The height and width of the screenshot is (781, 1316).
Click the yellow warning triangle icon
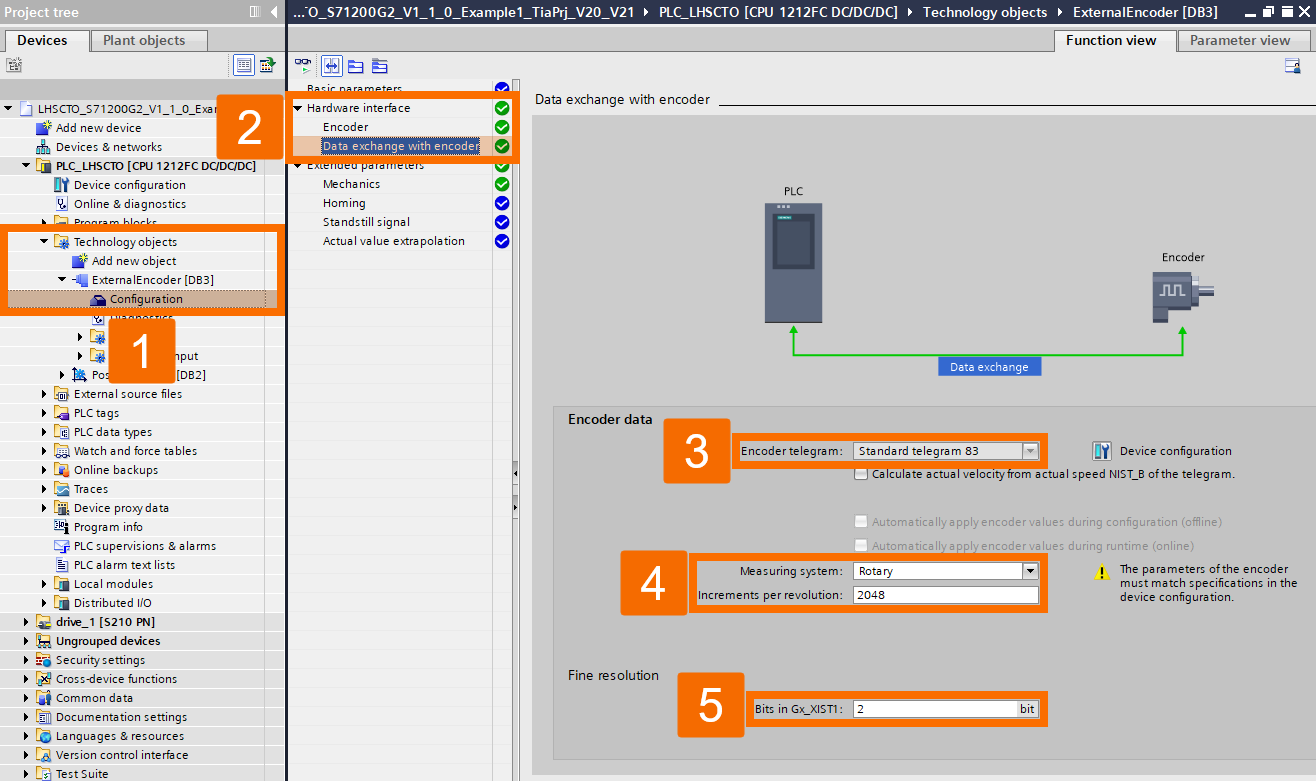(x=1102, y=572)
